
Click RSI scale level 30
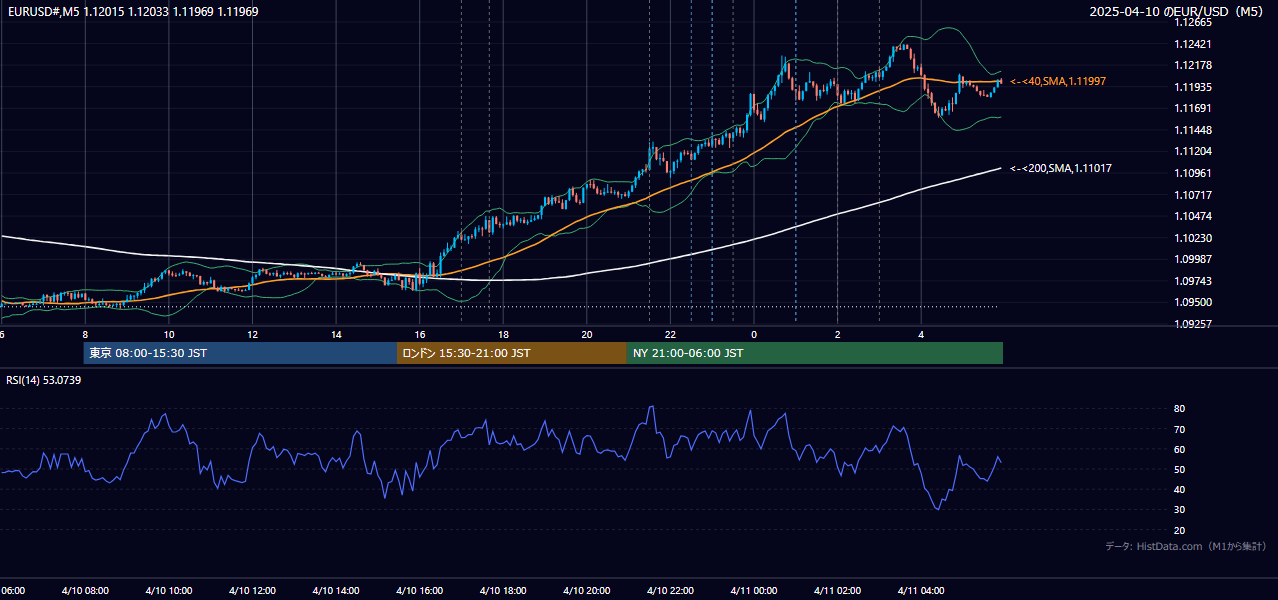[1179, 510]
